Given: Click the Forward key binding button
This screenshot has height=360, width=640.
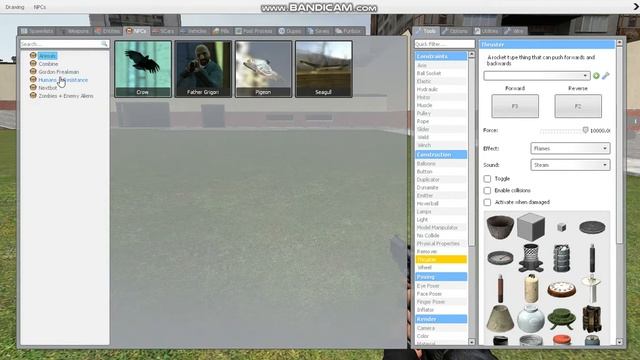Looking at the screenshot, I should coord(515,106).
